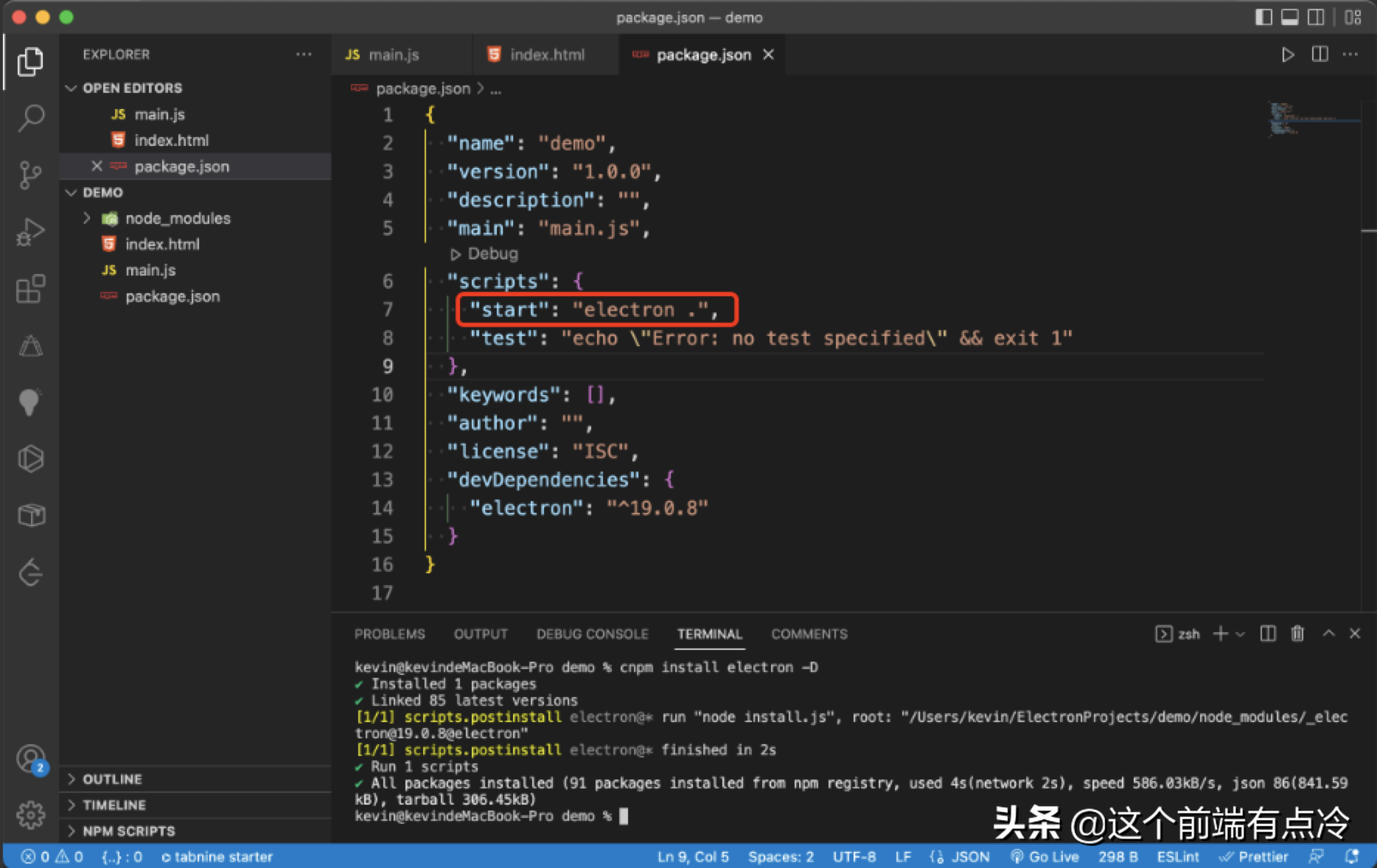This screenshot has width=1377, height=868.
Task: Open the lightbulb icon view in the activity bar
Action: tap(30, 402)
